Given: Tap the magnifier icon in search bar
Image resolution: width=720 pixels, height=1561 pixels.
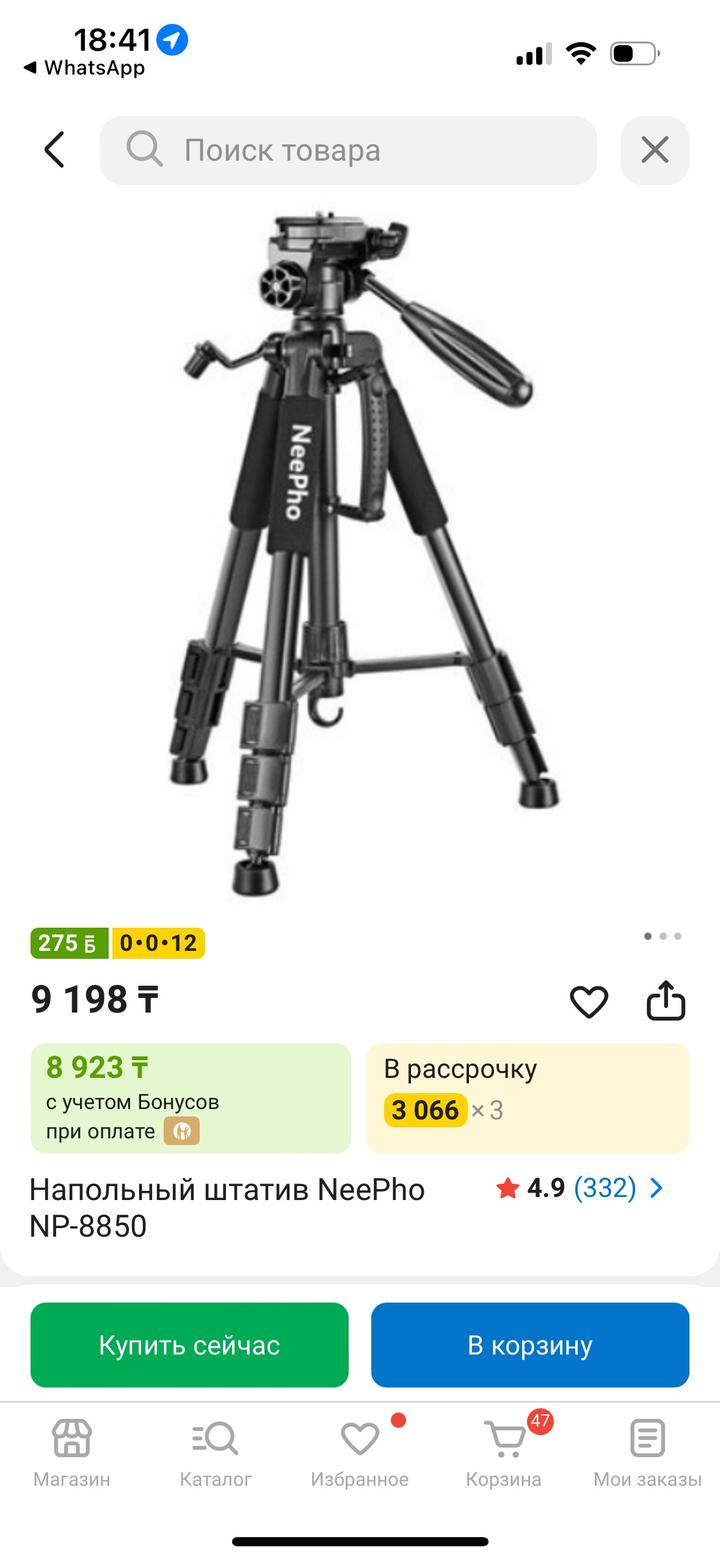Looking at the screenshot, I should [x=144, y=150].
